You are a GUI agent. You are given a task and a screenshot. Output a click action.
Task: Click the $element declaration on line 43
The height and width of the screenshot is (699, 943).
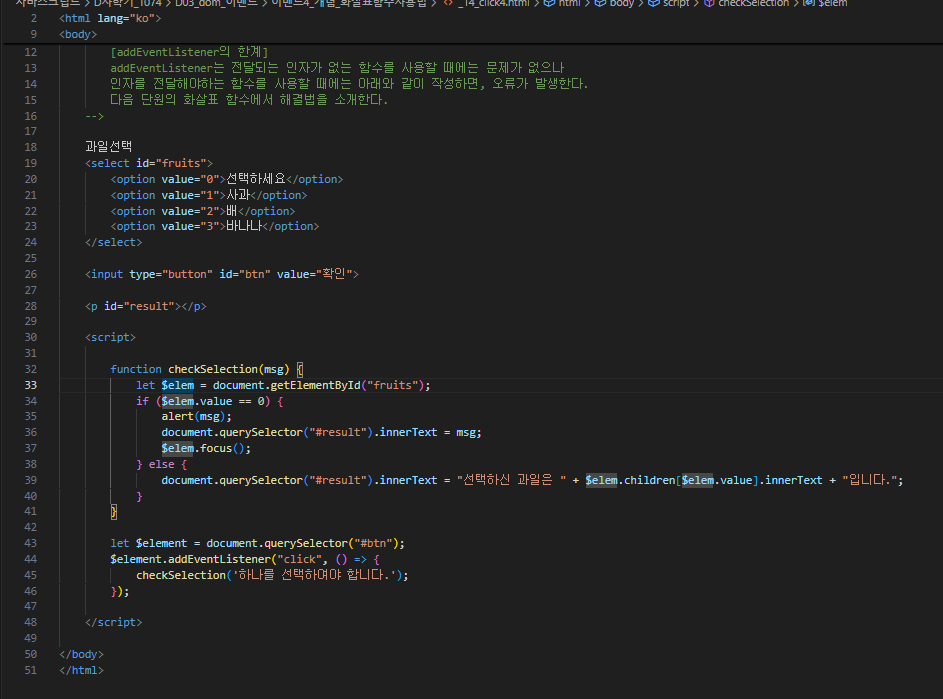(161, 543)
